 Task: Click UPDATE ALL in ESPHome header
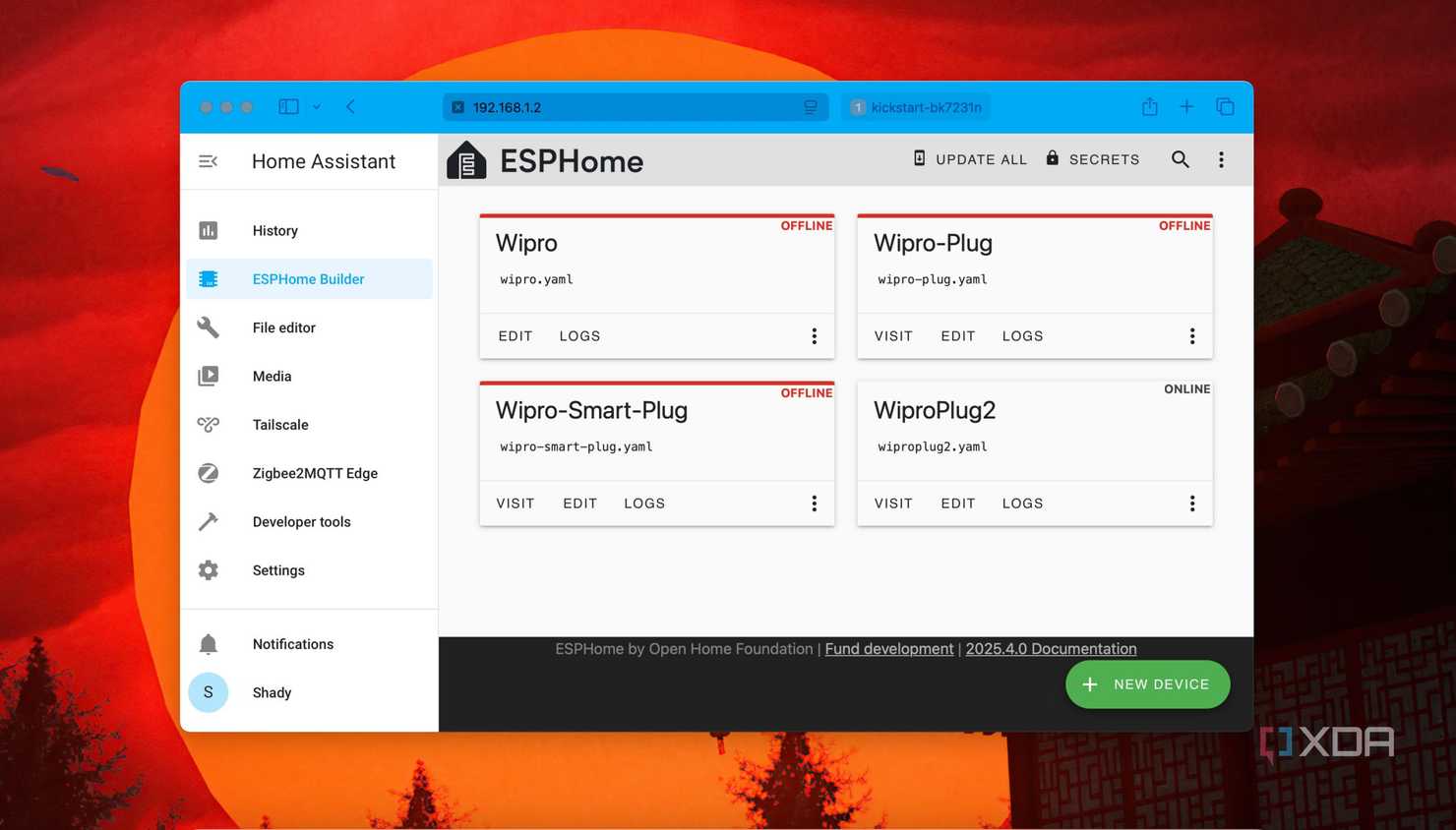pos(970,159)
